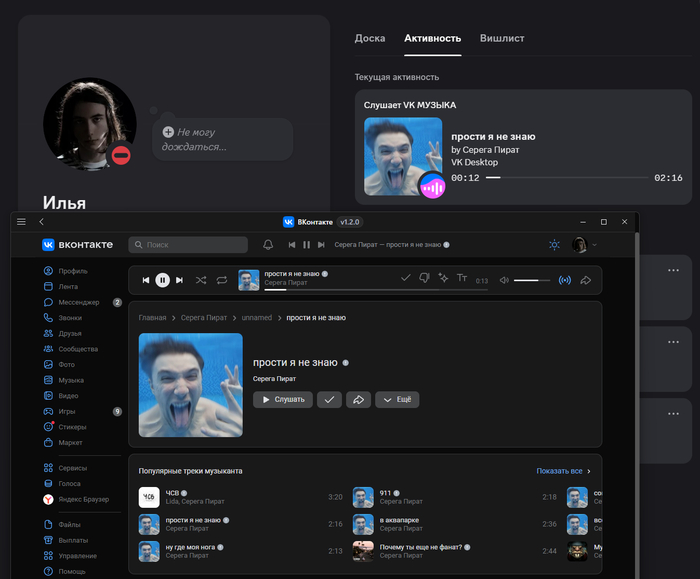This screenshot has width=700, height=579.
Task: Click next track in player bar
Action: (179, 280)
